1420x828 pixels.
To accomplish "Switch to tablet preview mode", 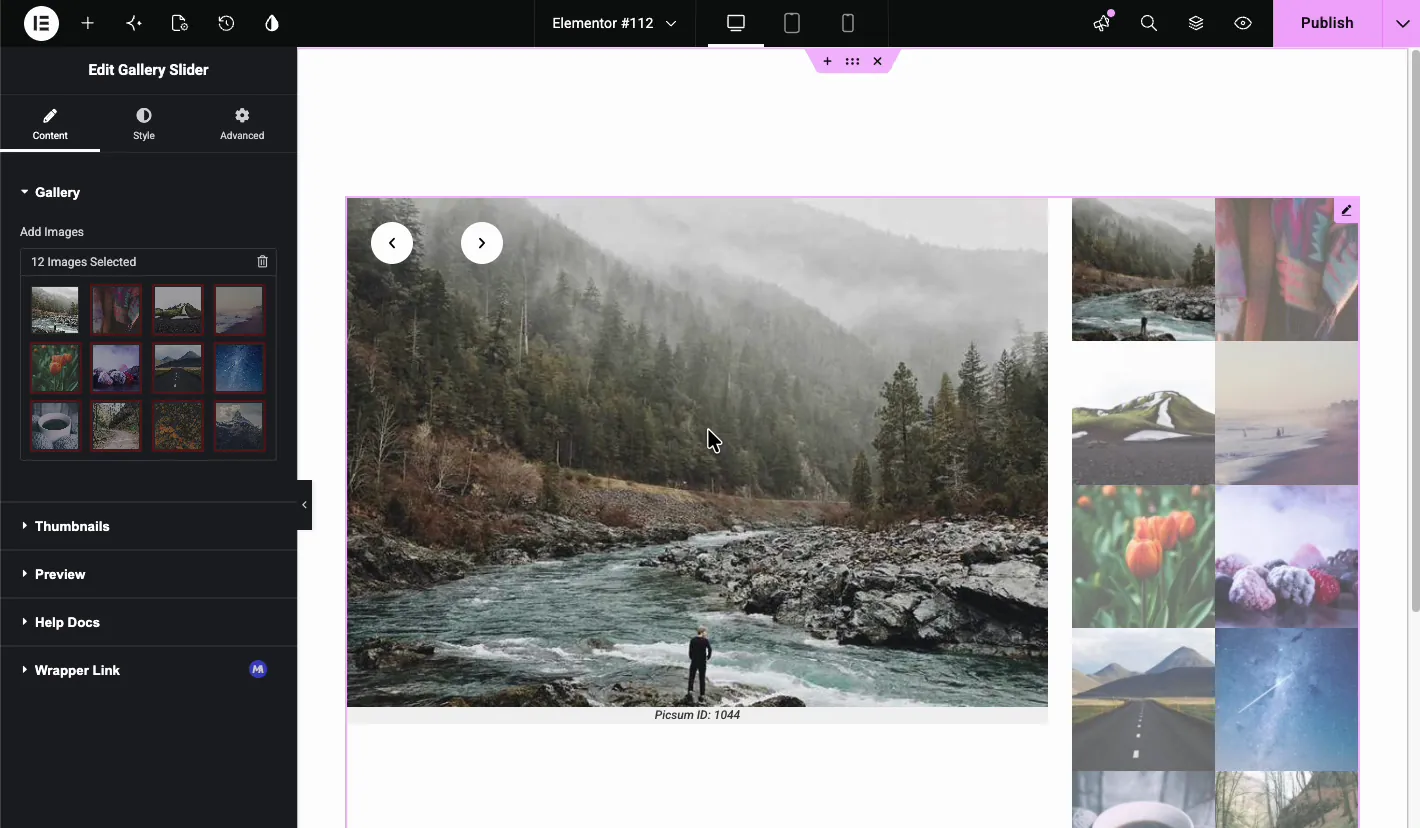I will click(792, 23).
